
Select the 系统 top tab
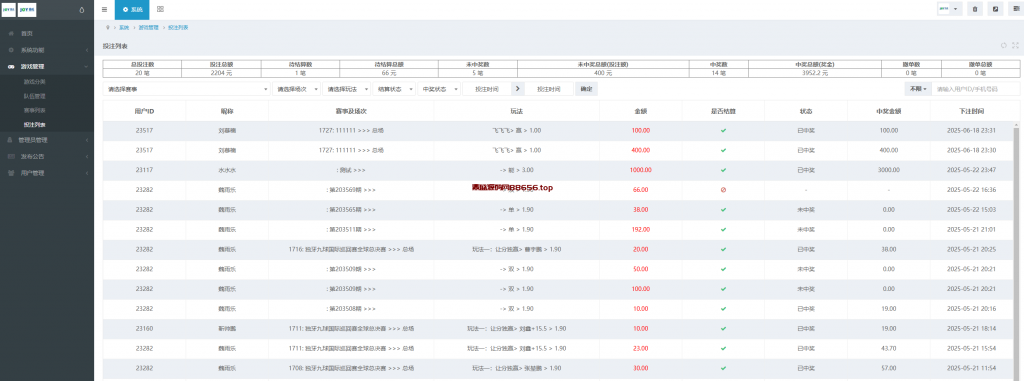132,9
